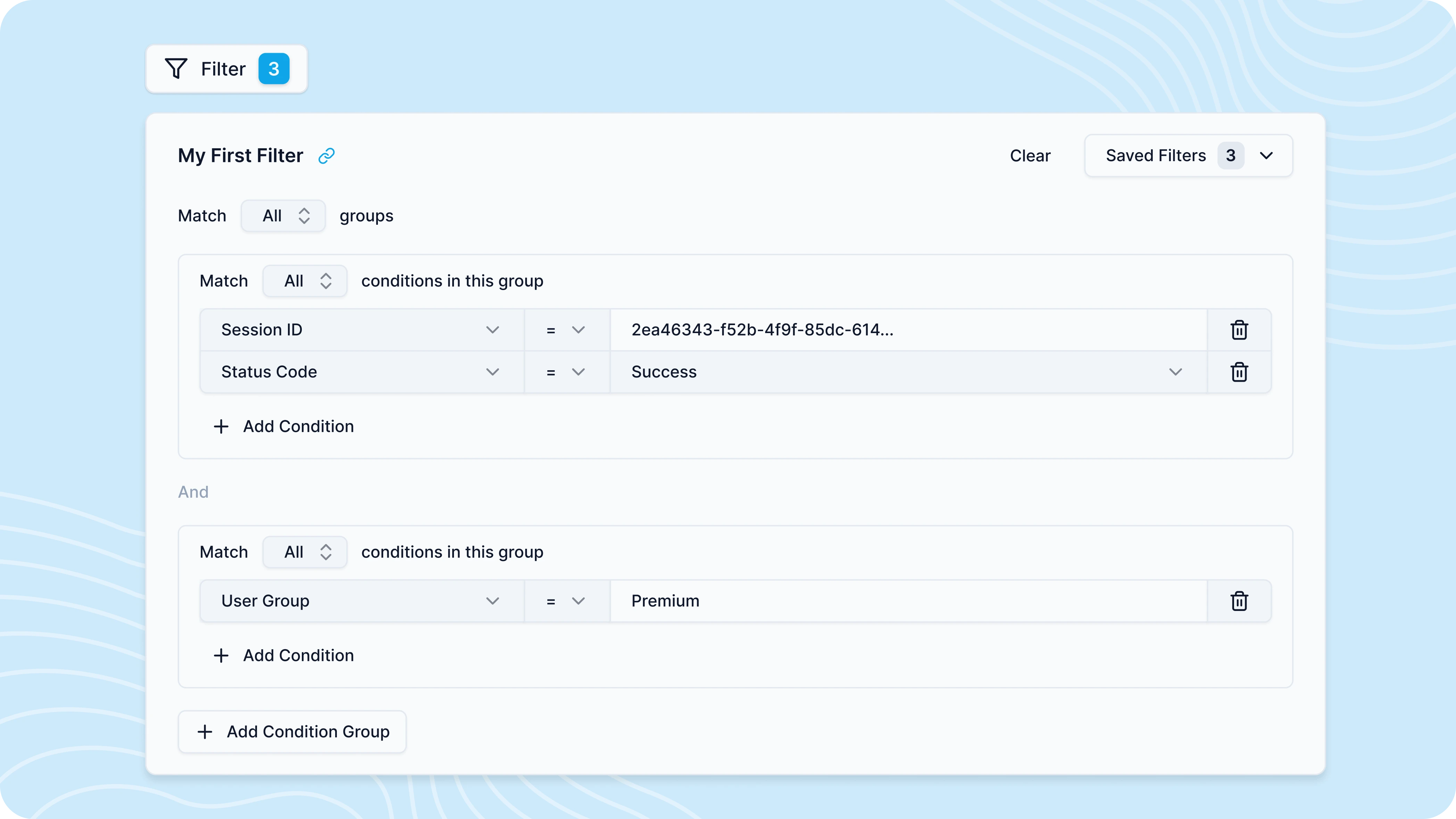Click the plus icon next to Add Condition Group
The height and width of the screenshot is (819, 1456).
[205, 731]
